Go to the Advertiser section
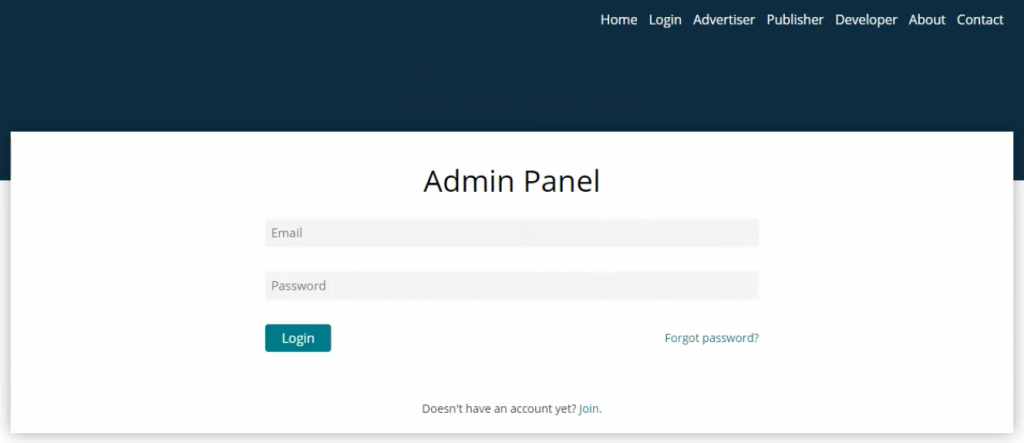The image size is (1024, 443). (724, 20)
